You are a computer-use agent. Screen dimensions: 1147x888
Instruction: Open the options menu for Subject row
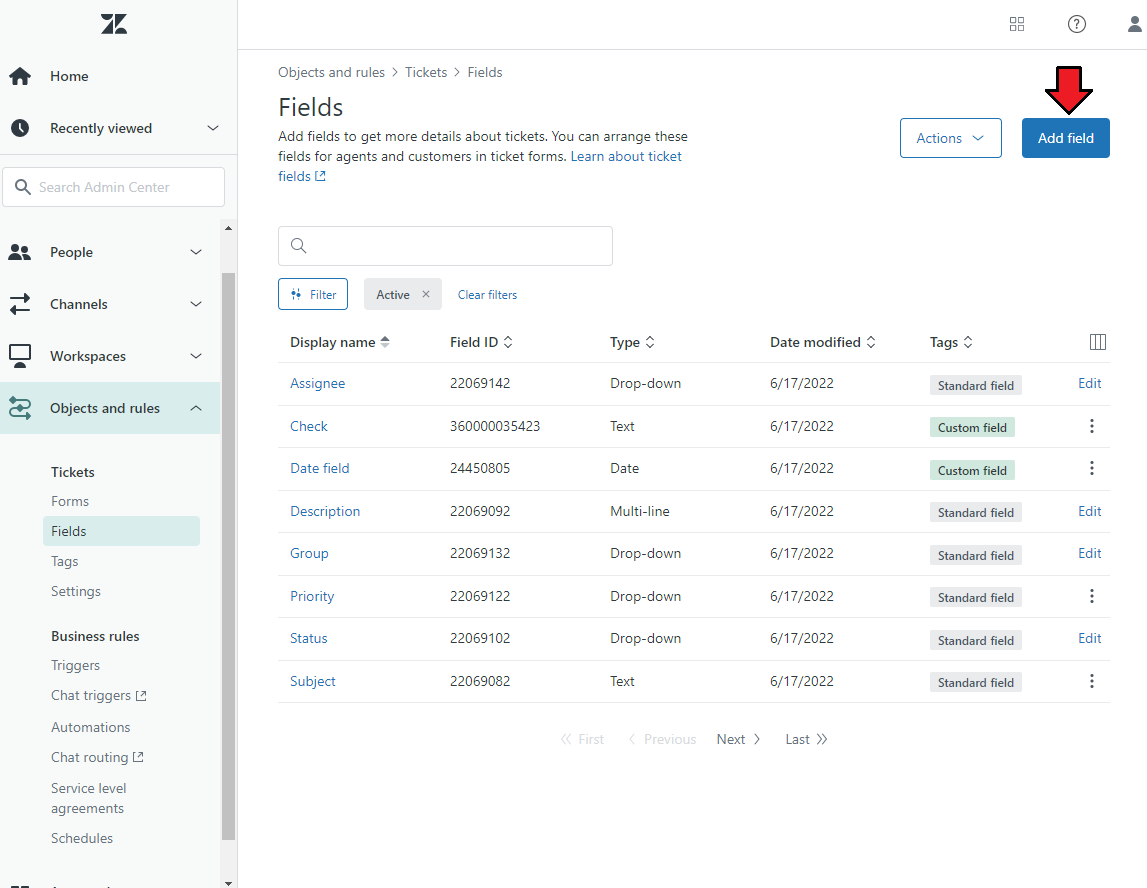(x=1091, y=681)
